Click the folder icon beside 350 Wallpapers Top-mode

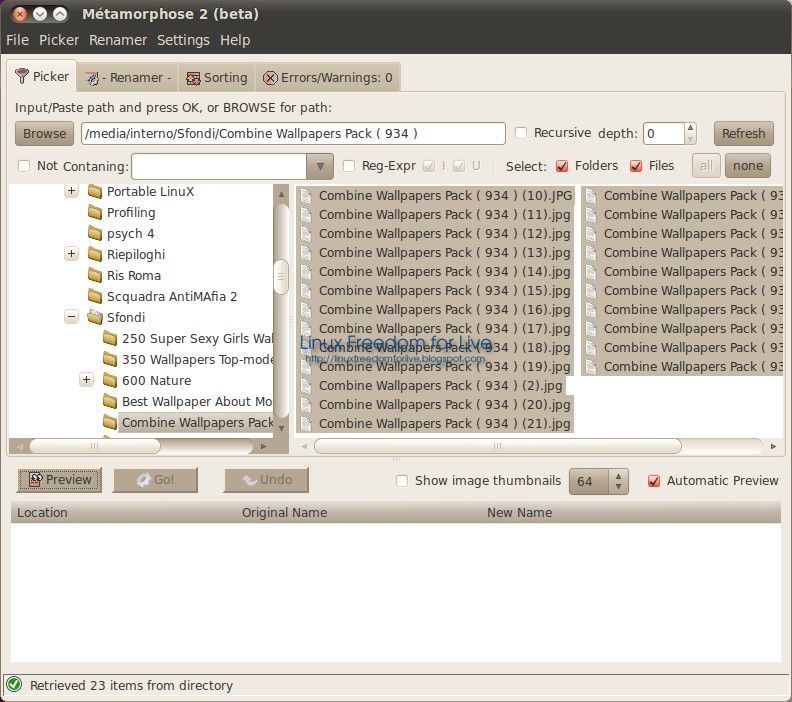(110, 360)
